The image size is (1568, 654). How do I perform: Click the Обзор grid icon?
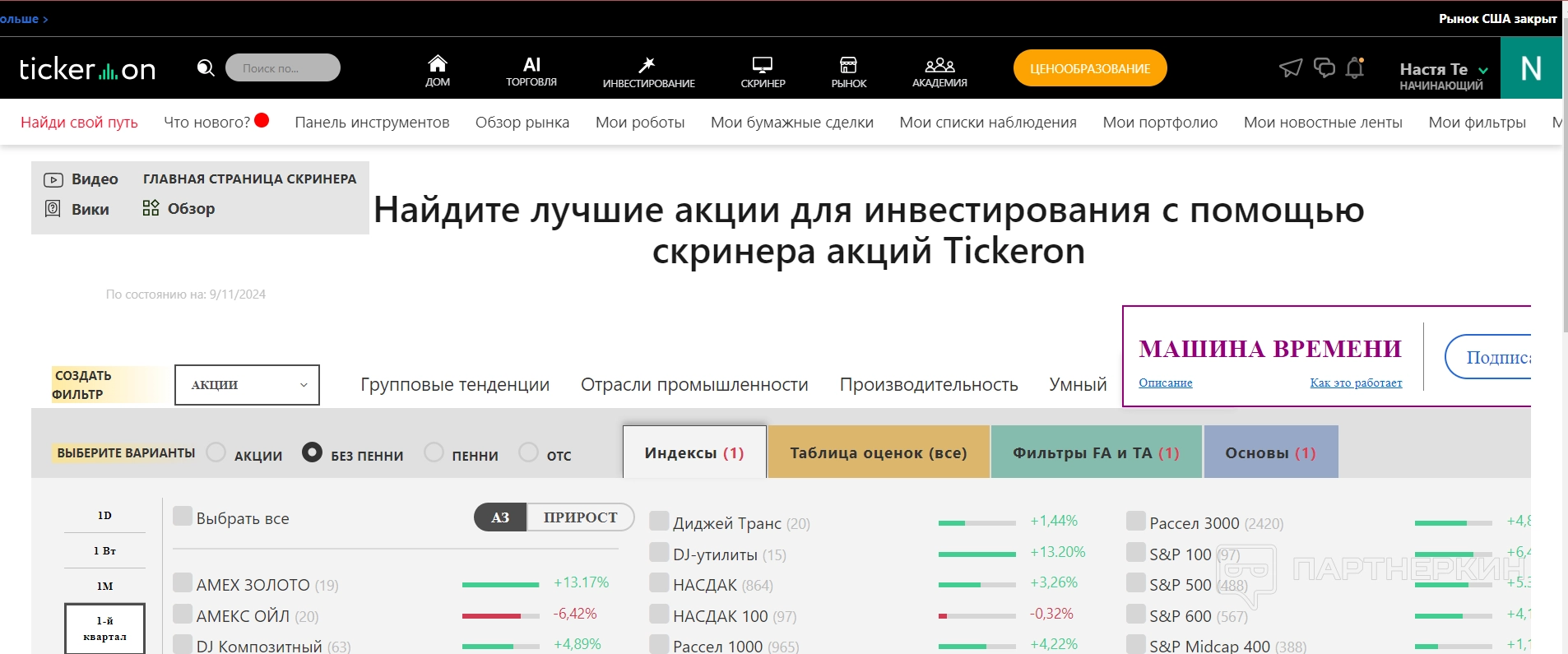[151, 208]
